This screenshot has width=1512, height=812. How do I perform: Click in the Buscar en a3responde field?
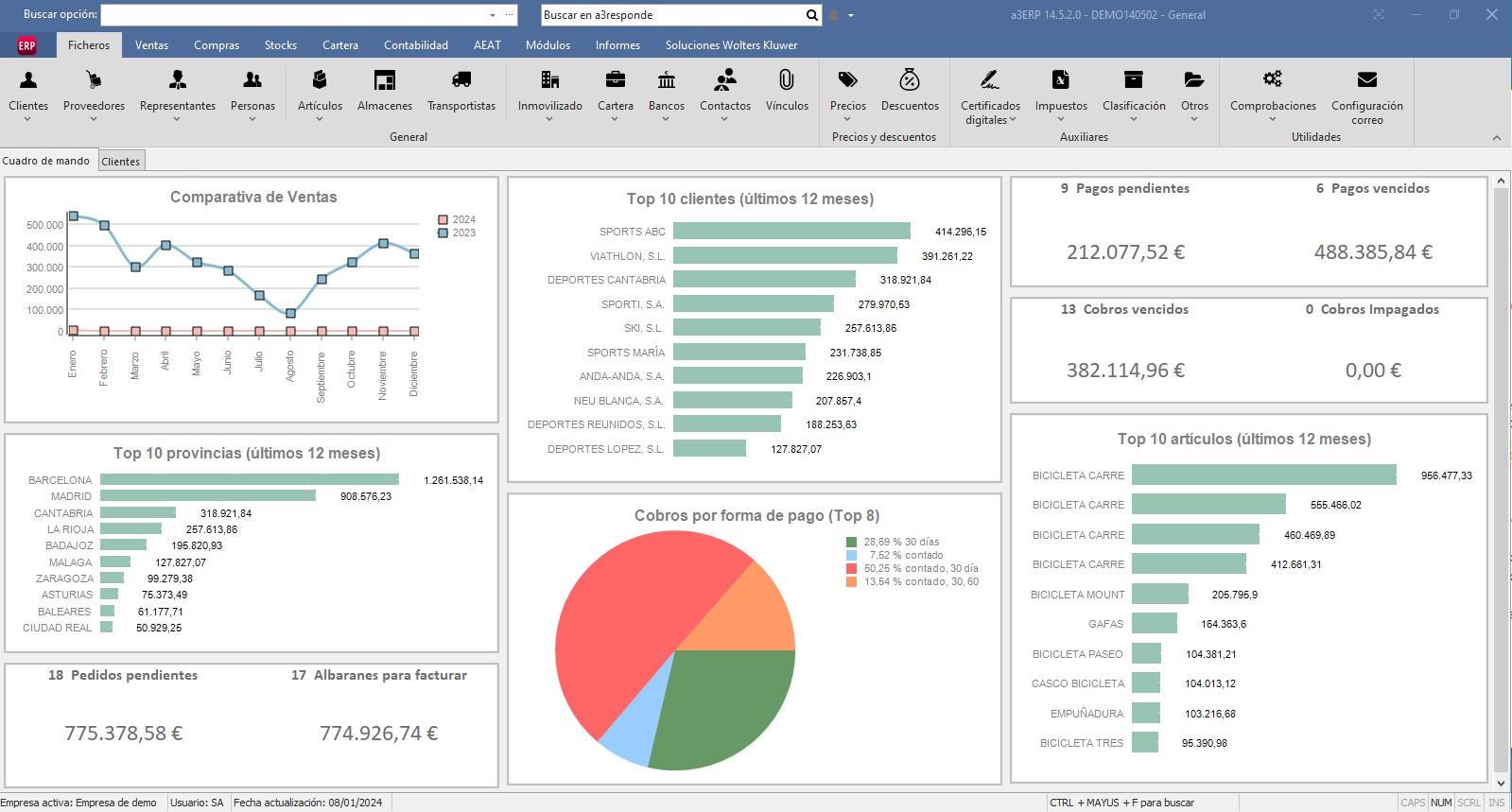[x=671, y=15]
